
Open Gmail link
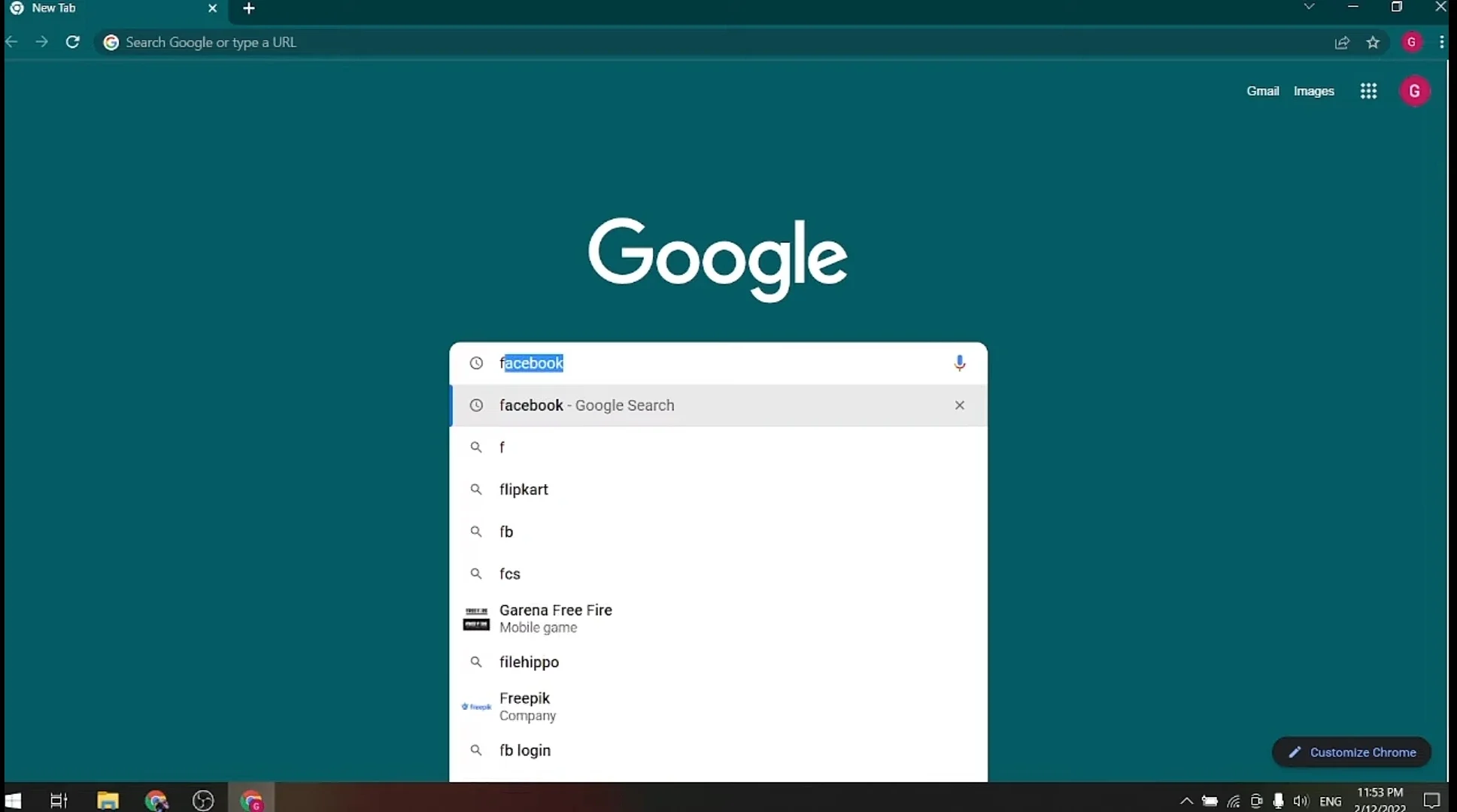click(x=1263, y=91)
